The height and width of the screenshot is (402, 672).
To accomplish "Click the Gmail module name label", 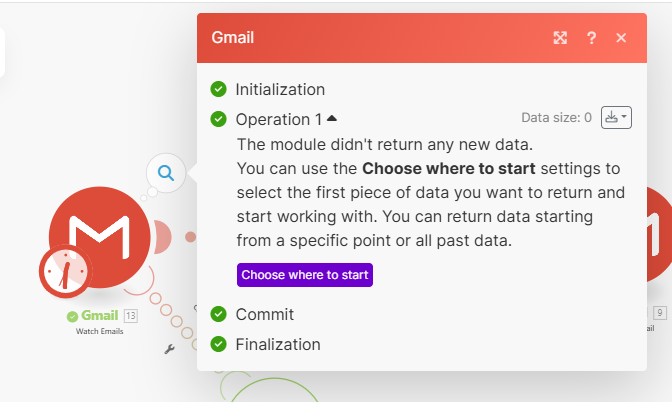I will (x=99, y=316).
